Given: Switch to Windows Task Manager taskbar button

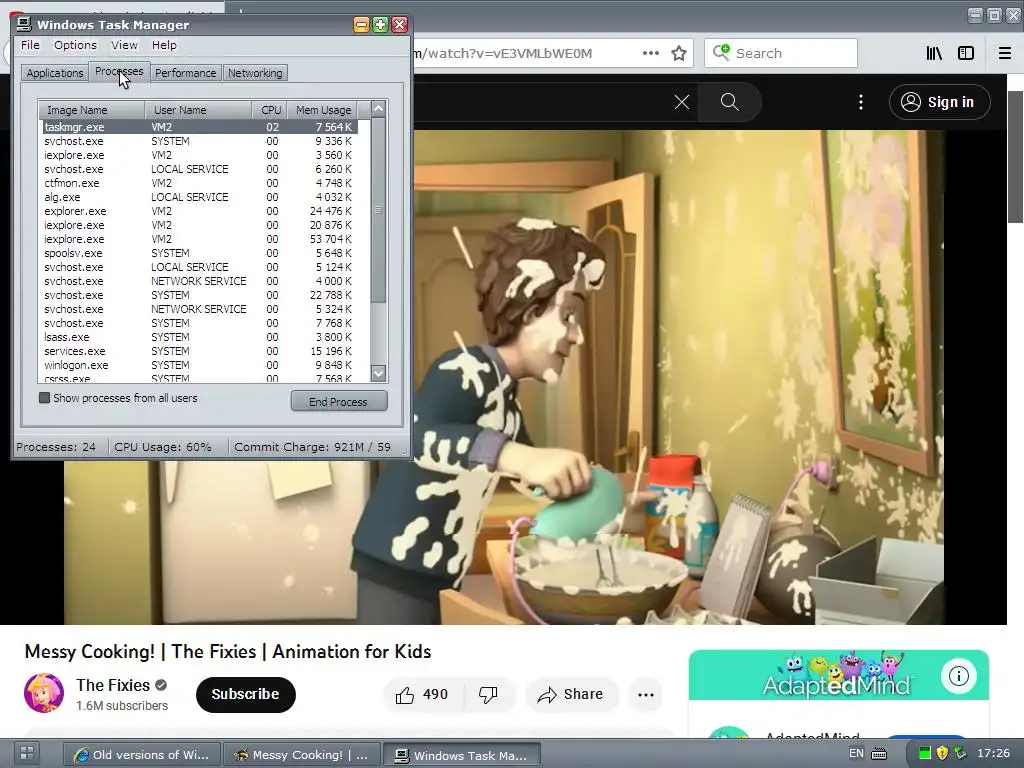Looking at the screenshot, I should pos(462,755).
